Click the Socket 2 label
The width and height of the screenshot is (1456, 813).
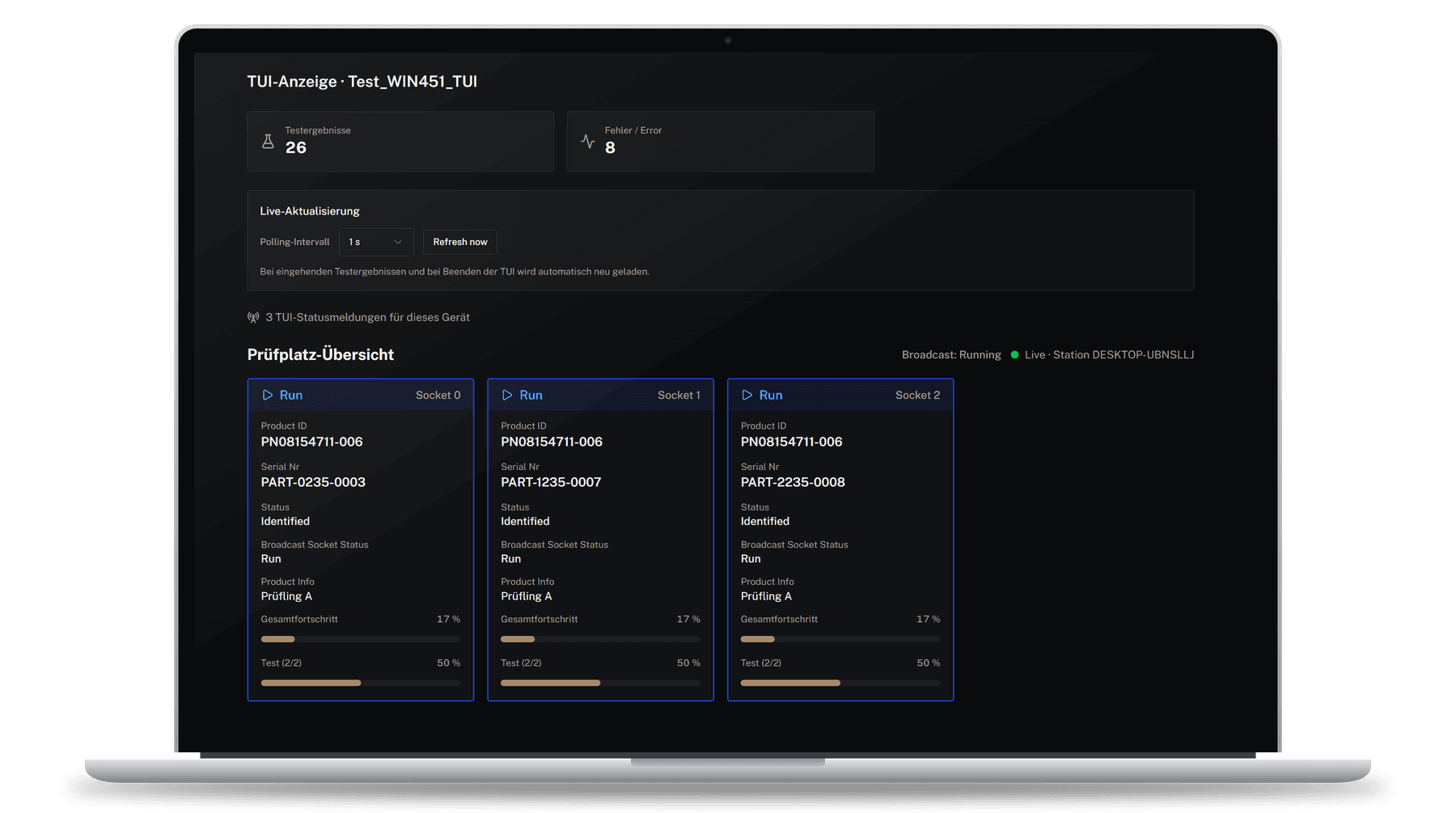(x=918, y=395)
